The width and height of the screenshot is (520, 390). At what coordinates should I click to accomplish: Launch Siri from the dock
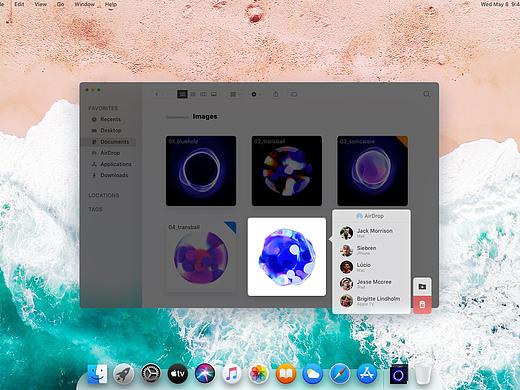205,374
